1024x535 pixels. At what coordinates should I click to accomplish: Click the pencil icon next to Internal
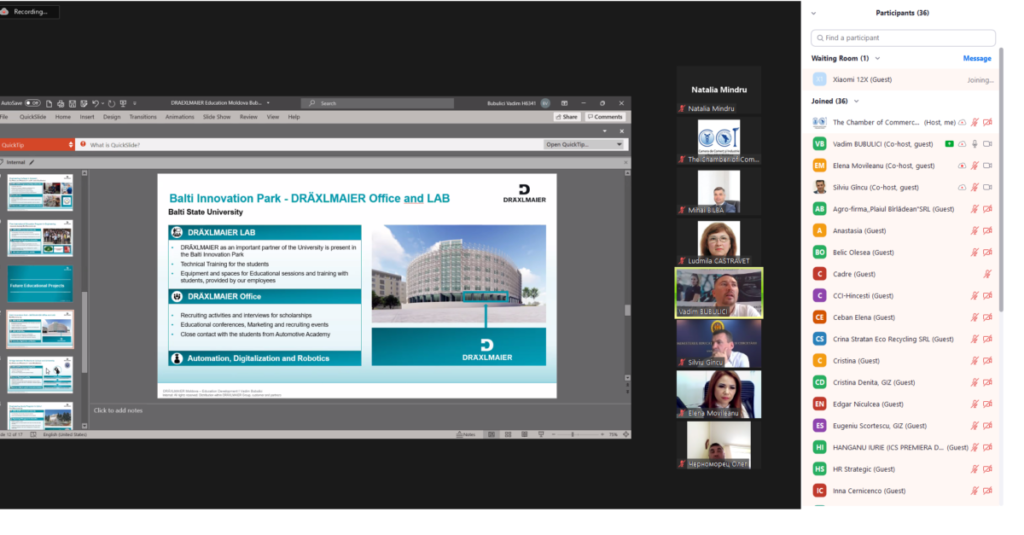31,162
